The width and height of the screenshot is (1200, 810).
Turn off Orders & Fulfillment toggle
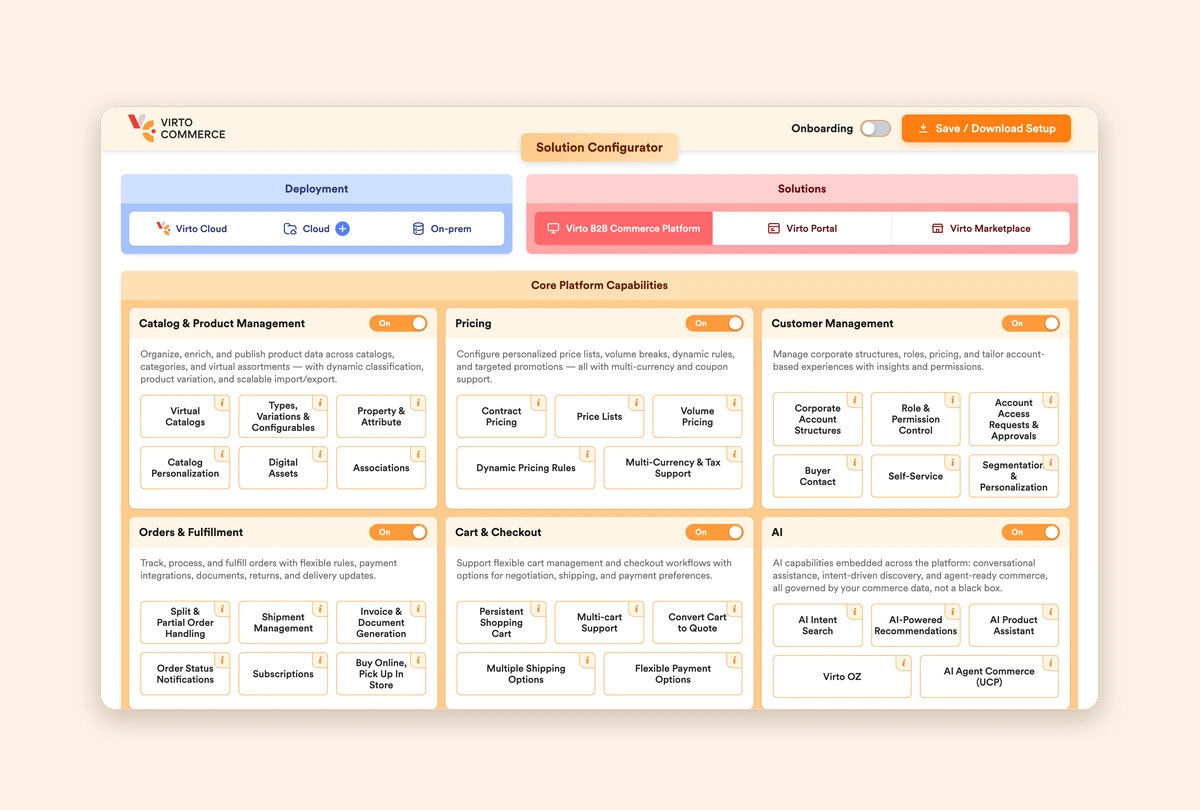click(x=398, y=532)
